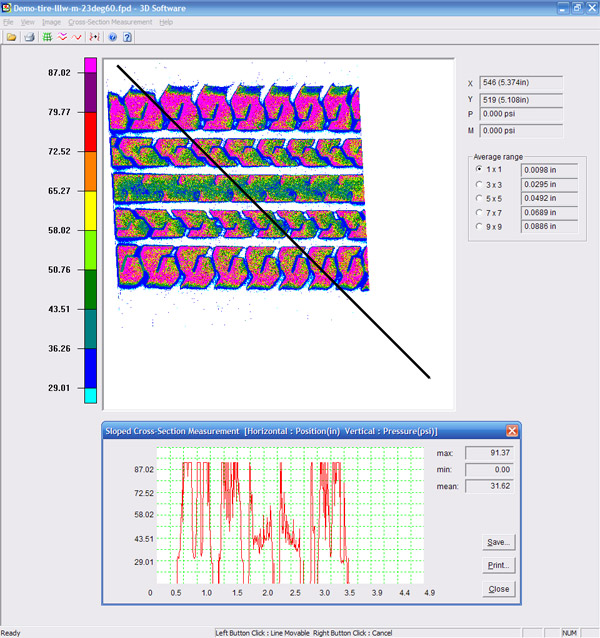Click the orange swatch in pressure legend
The image size is (600, 638).
[90, 171]
